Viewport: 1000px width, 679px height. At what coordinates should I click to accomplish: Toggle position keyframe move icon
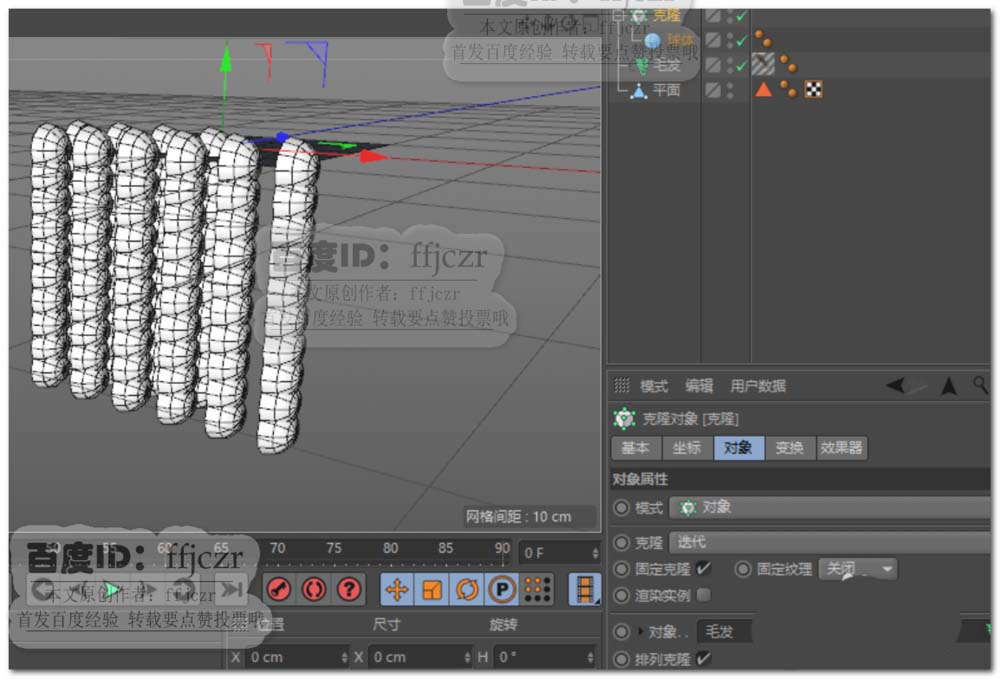point(397,590)
